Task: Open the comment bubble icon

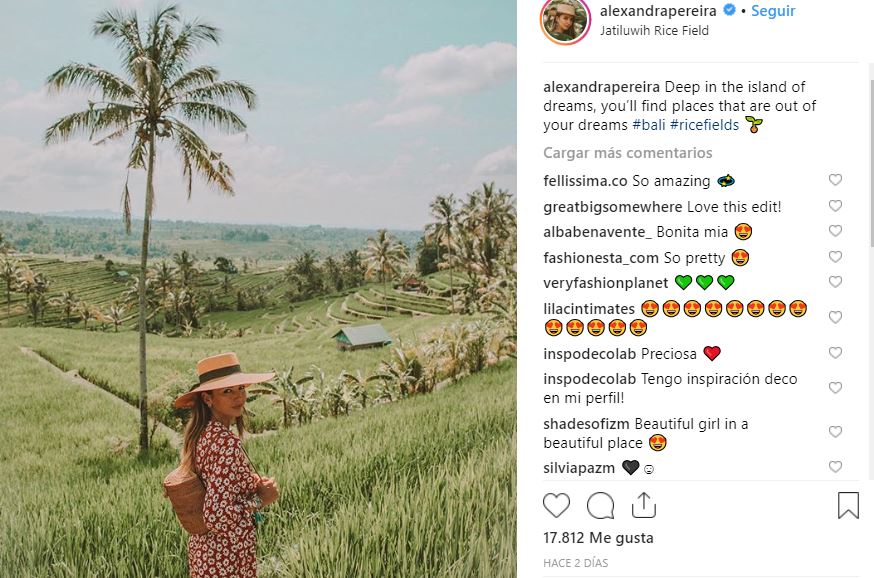Action: pyautogui.click(x=600, y=505)
